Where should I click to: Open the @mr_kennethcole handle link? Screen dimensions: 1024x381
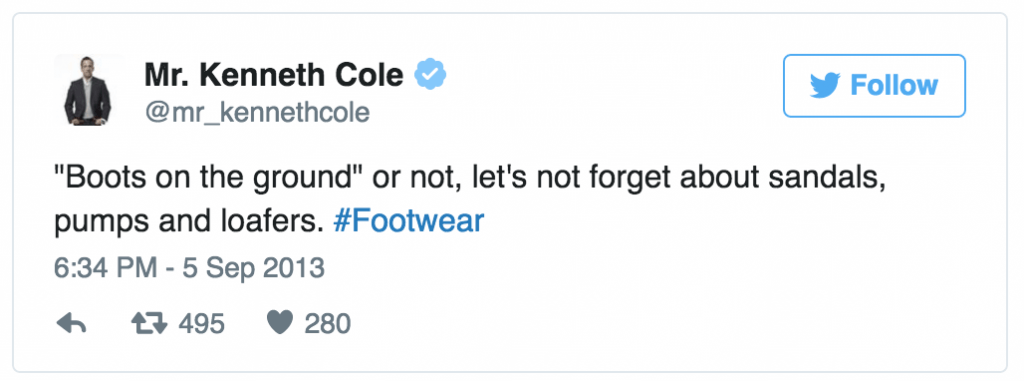(257, 112)
